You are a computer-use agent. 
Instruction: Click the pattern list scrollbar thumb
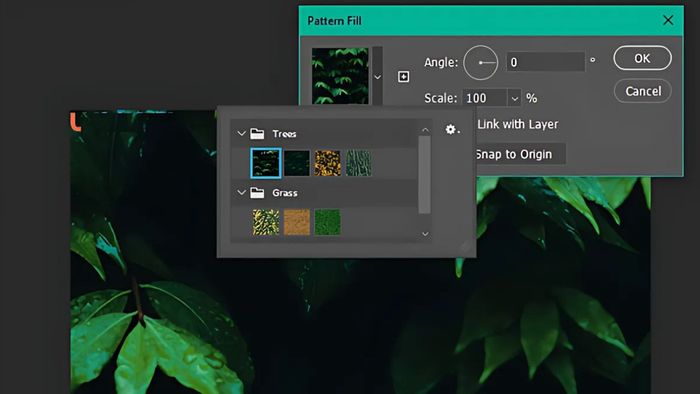(425, 174)
